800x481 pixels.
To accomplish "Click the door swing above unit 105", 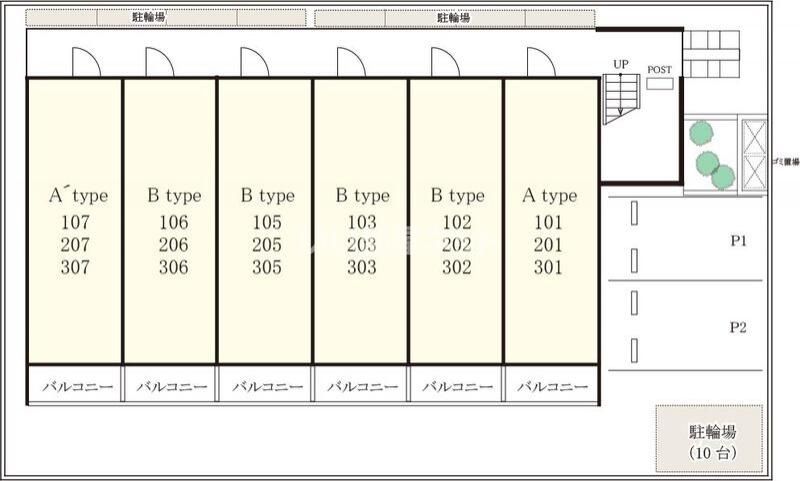I will click(x=255, y=62).
